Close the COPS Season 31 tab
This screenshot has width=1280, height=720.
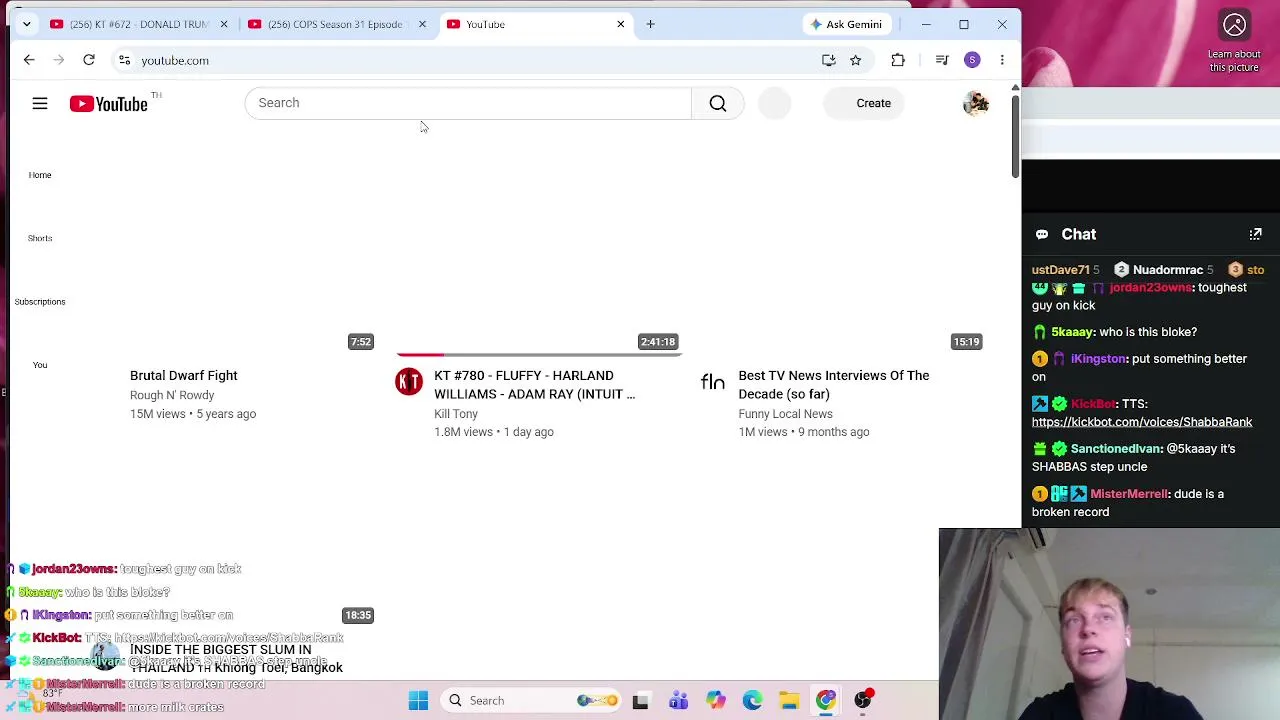click(422, 24)
